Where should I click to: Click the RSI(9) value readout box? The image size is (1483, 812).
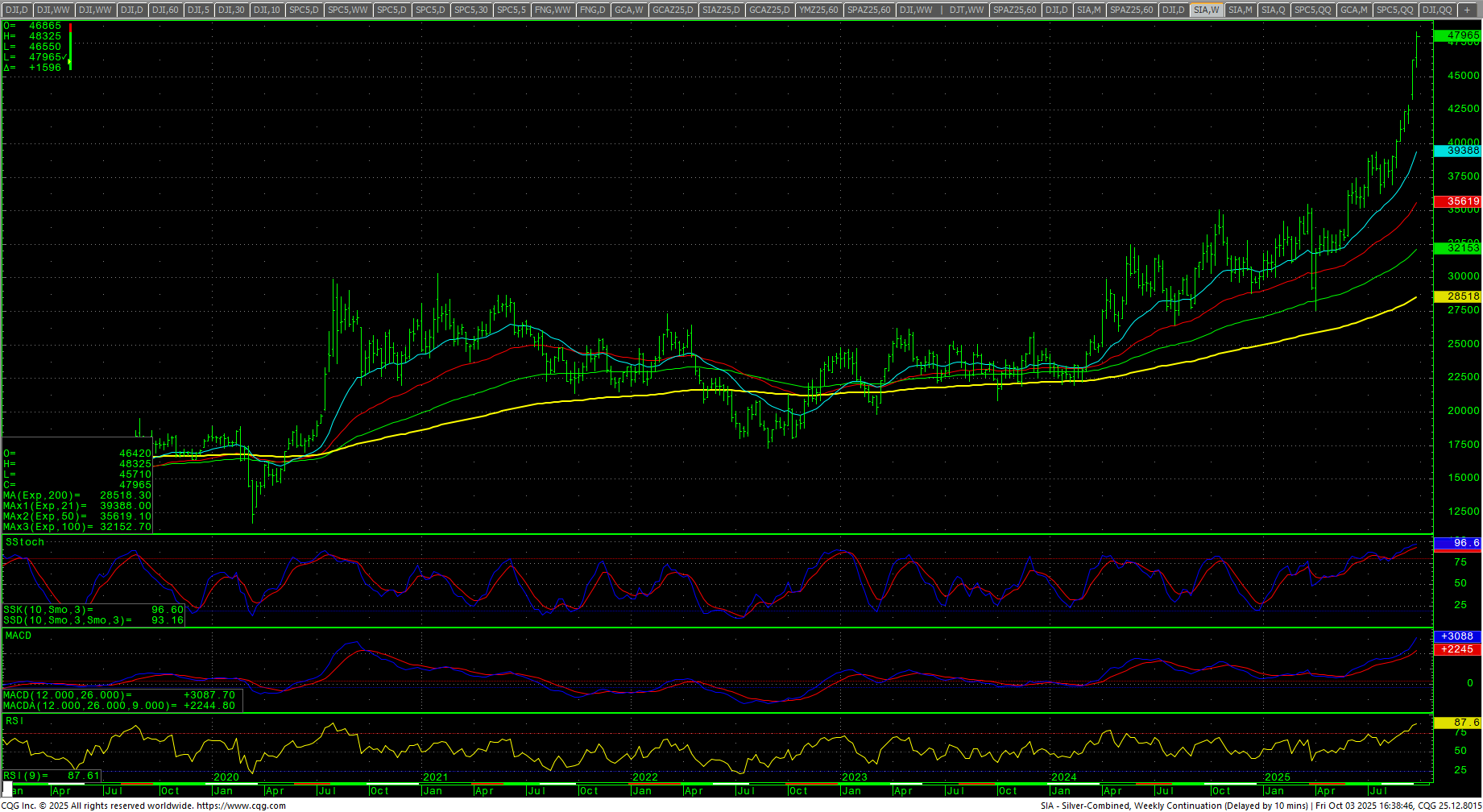52,776
